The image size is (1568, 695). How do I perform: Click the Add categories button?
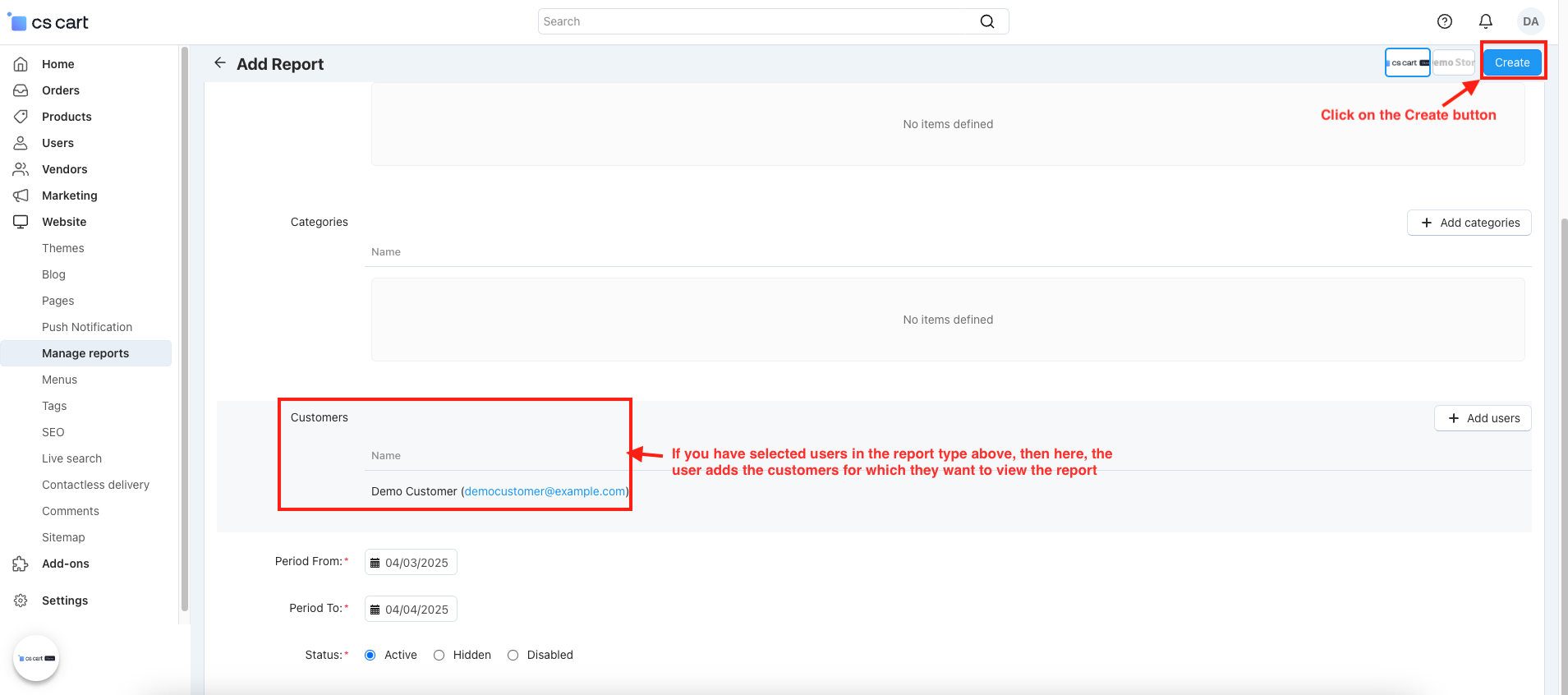(1469, 223)
